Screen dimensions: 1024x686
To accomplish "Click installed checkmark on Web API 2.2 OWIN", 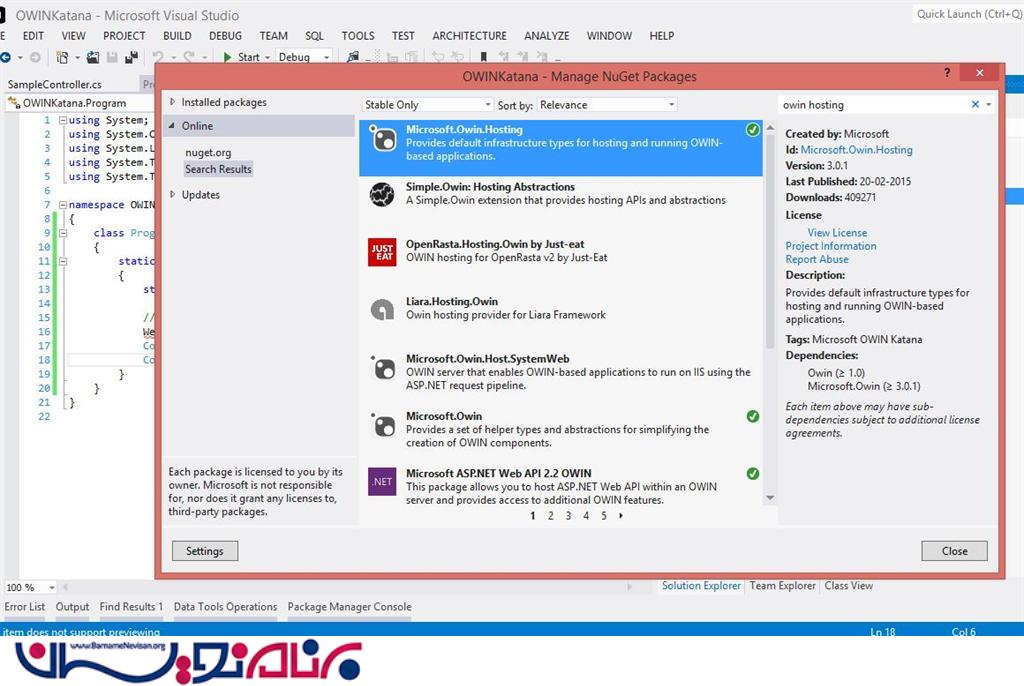I will pos(752,474).
